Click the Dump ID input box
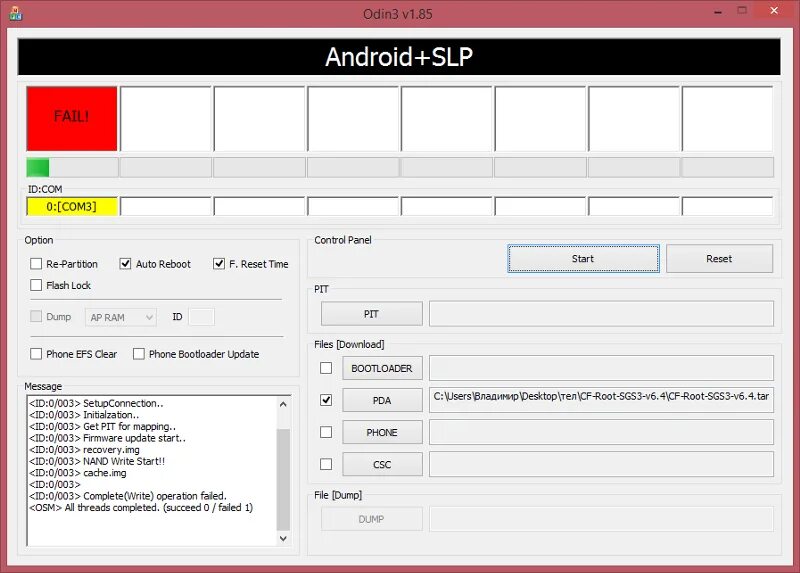The height and width of the screenshot is (573, 800). (202, 317)
